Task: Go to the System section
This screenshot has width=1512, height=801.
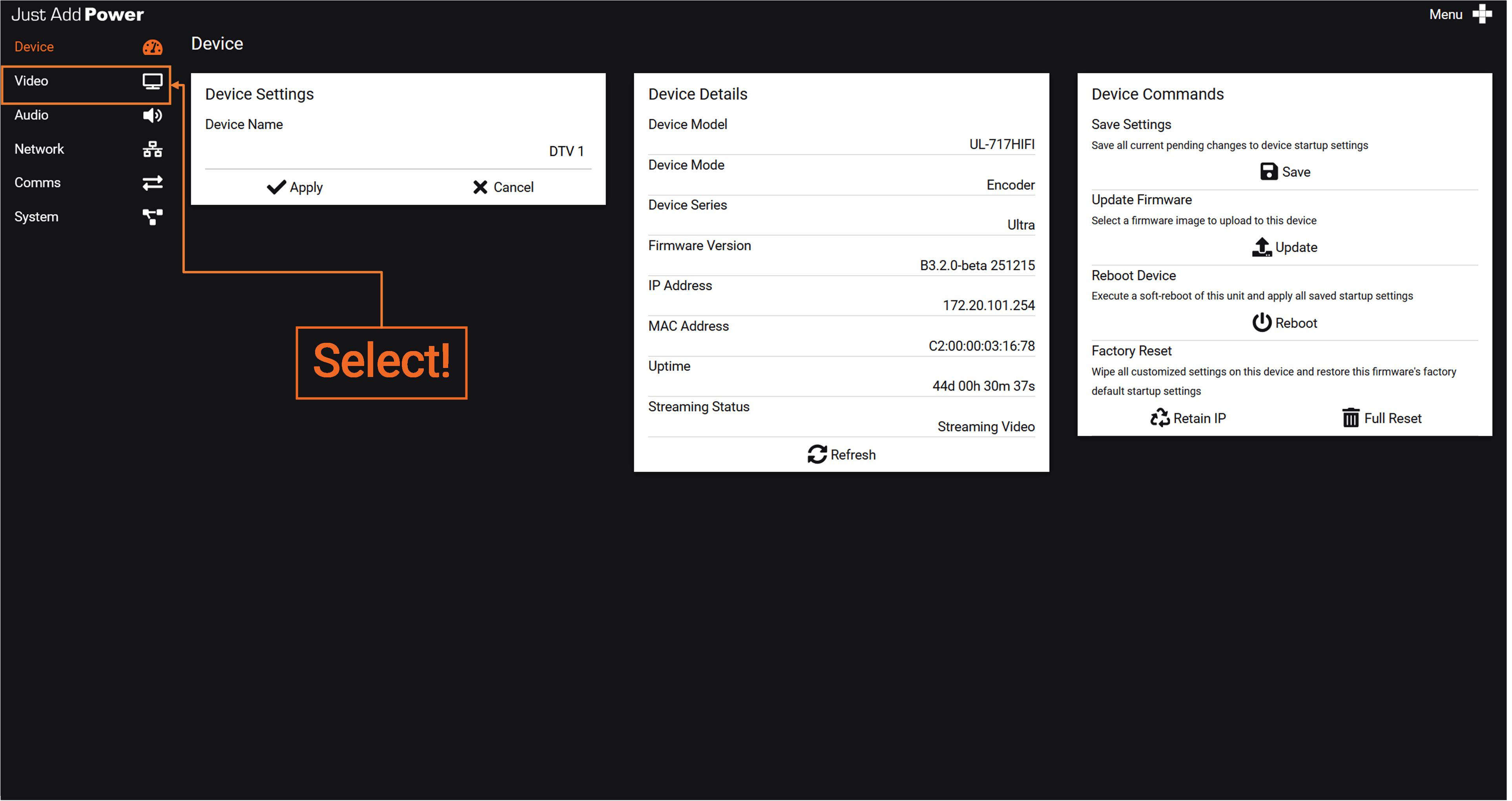Action: coord(36,217)
